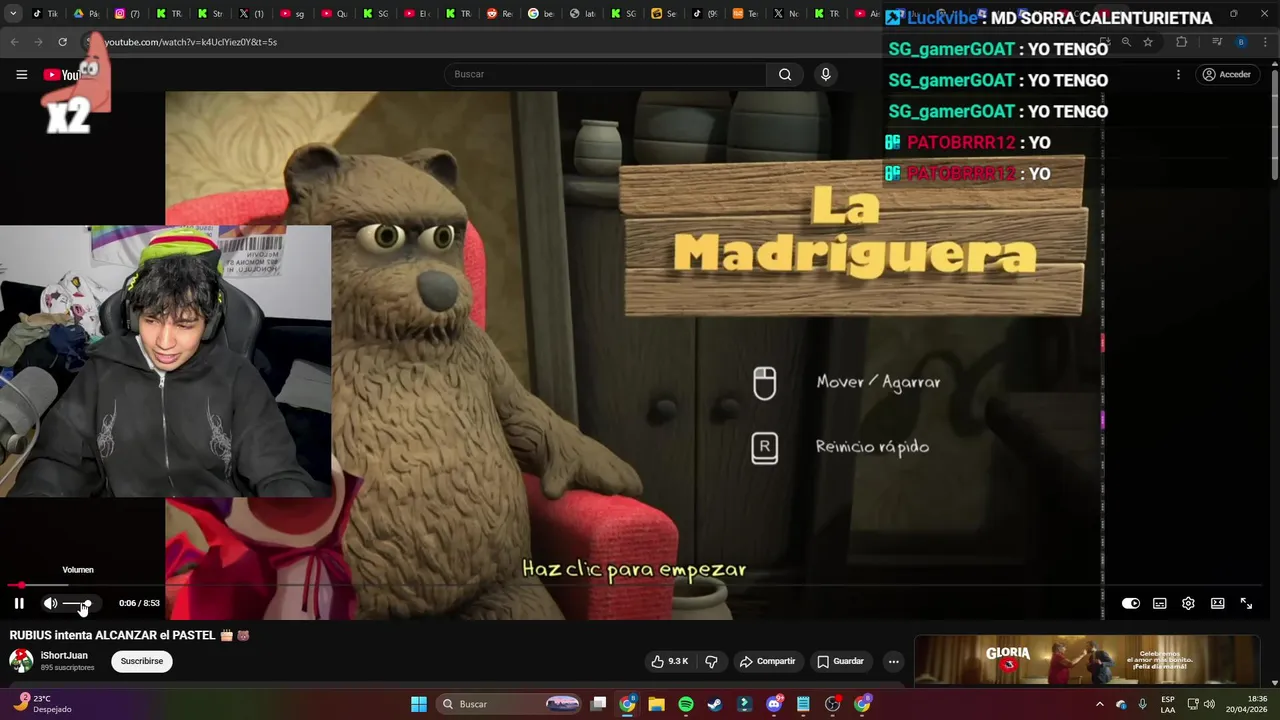Open the 23°C Despejado weather widget

click(x=42, y=704)
